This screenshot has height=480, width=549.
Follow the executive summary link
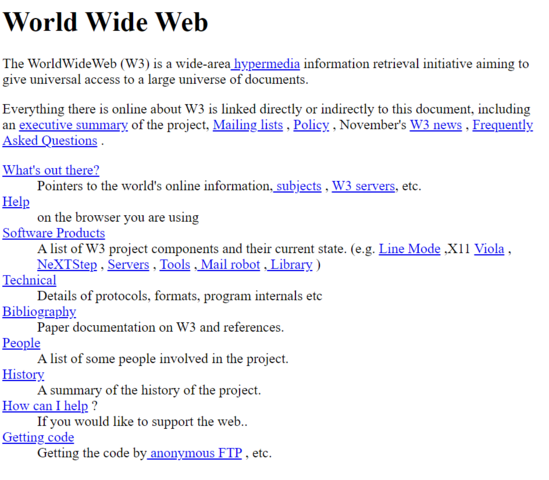tap(74, 125)
